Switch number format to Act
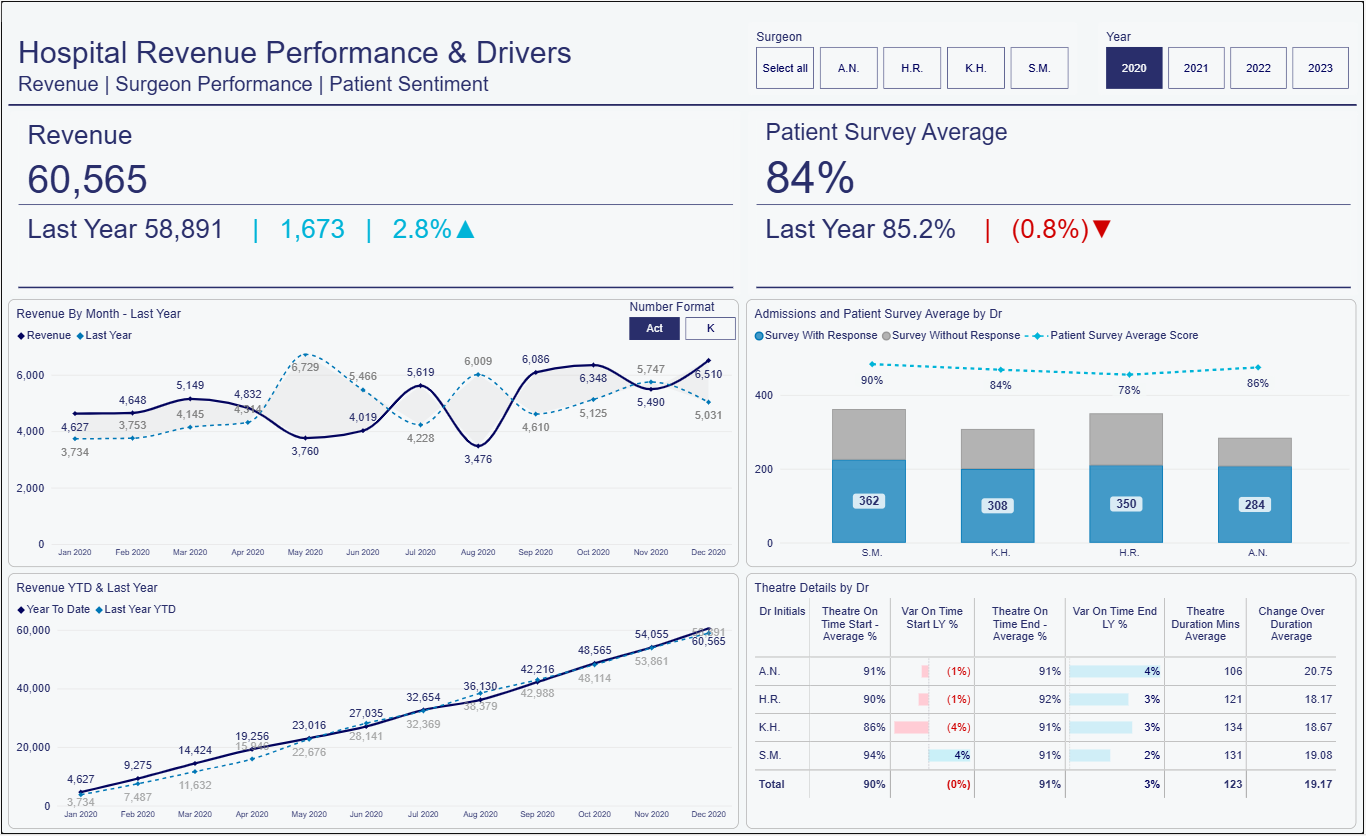Screen dimensions: 1366x836 [654, 328]
